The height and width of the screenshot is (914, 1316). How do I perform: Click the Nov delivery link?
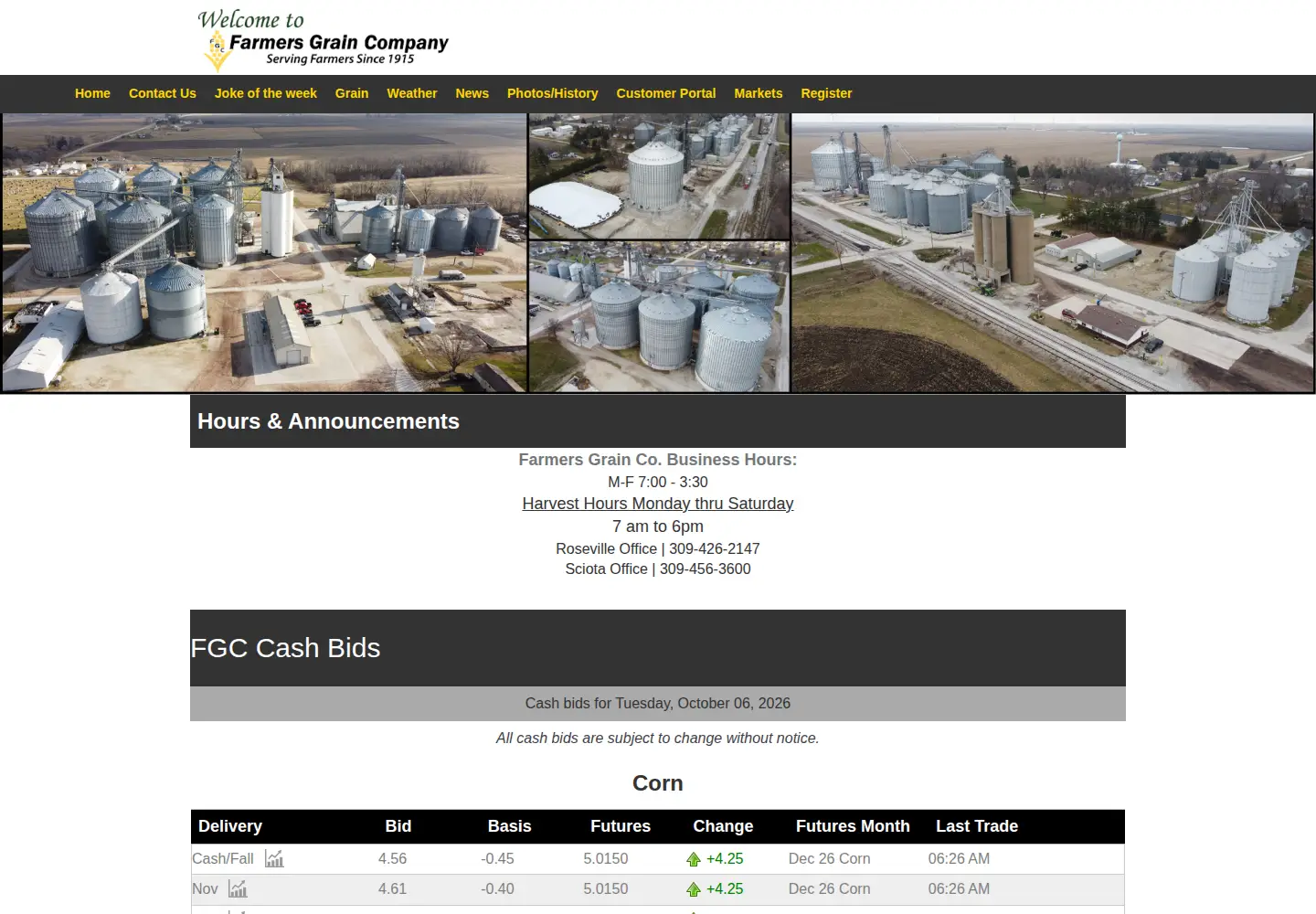[205, 888]
